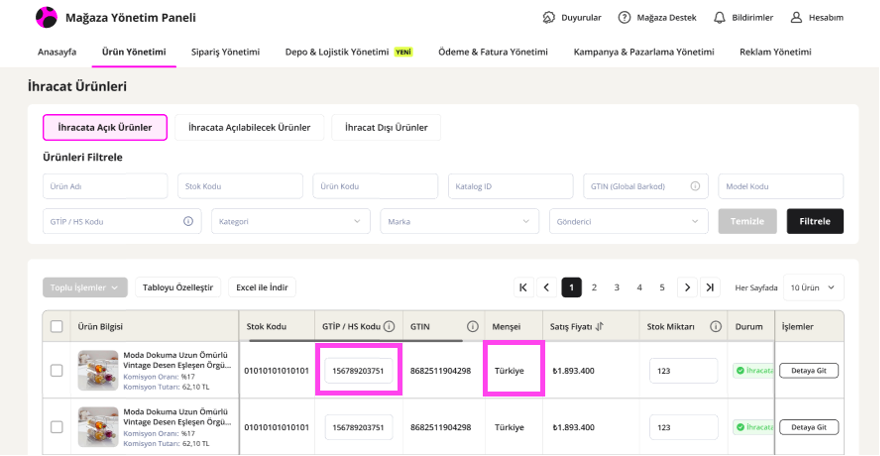Screen dimensions: 880x456
Task: Open the Depo & Lojistik Yönetimi menu
Action: pyautogui.click(x=337, y=52)
